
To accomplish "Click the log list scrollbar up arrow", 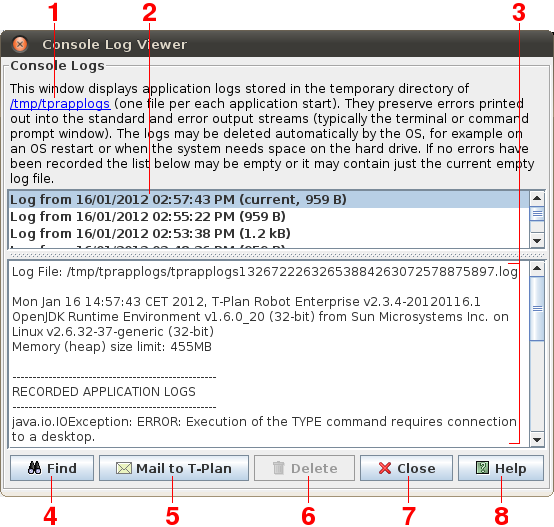I will [x=537, y=198].
